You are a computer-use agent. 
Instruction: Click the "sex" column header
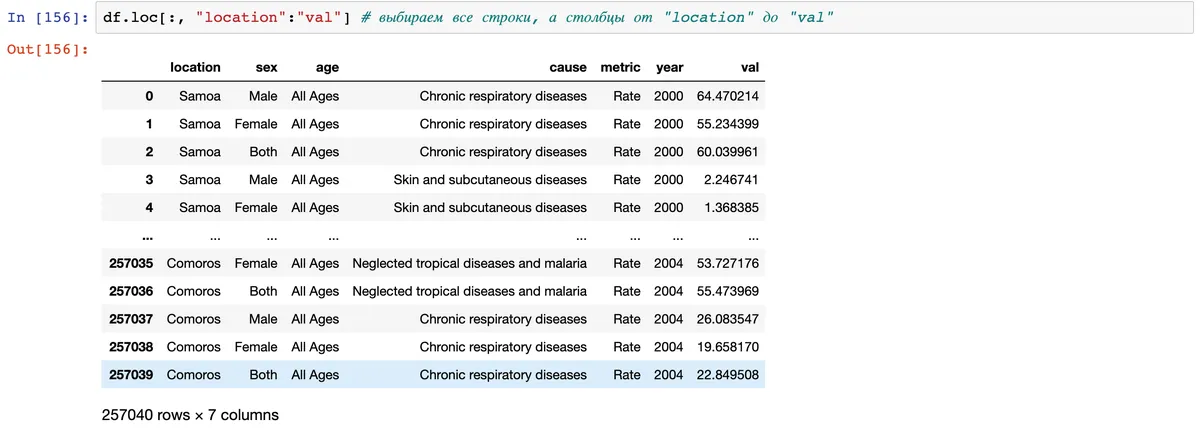click(x=266, y=68)
